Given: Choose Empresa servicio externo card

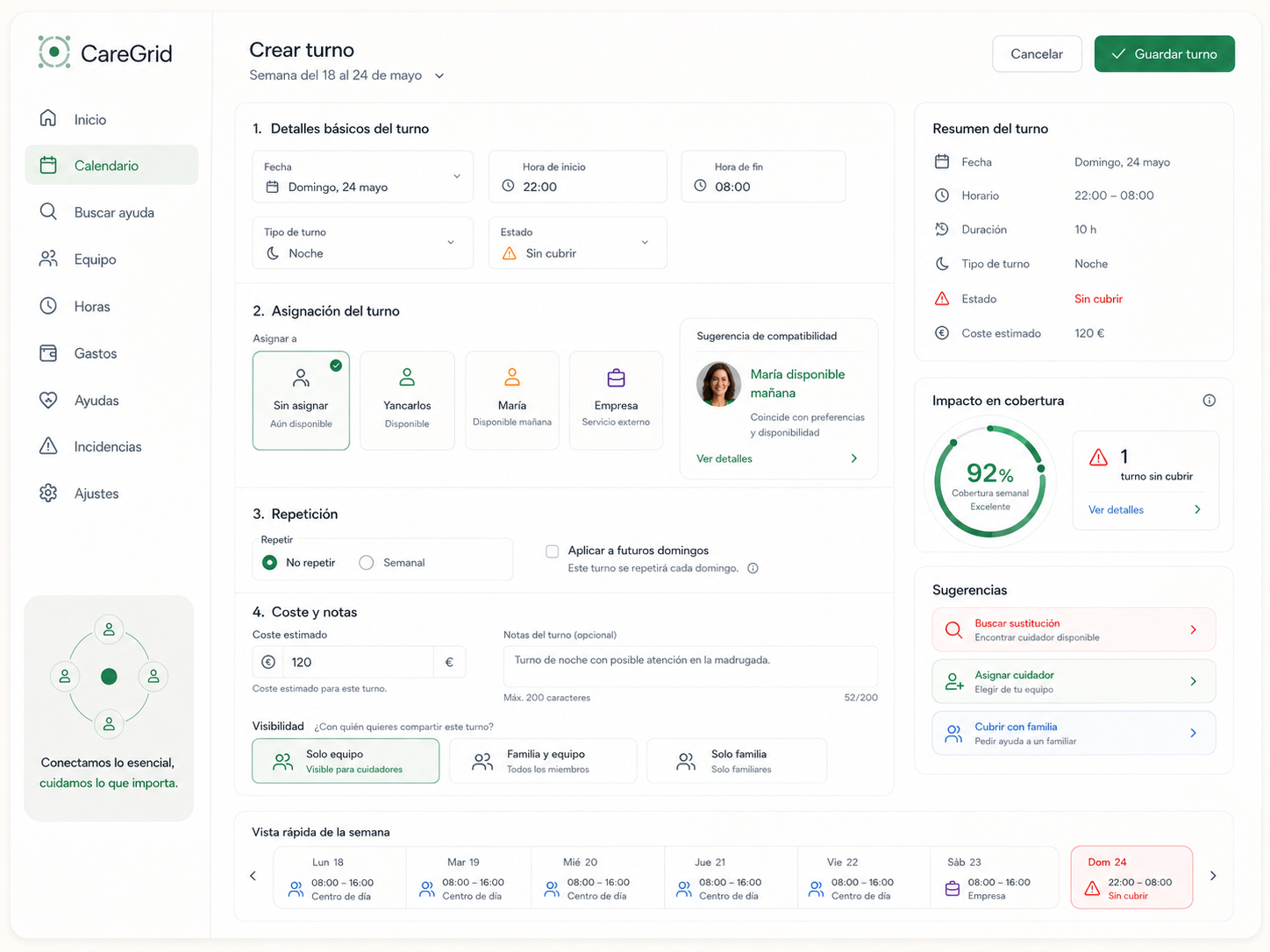Looking at the screenshot, I should pos(616,401).
